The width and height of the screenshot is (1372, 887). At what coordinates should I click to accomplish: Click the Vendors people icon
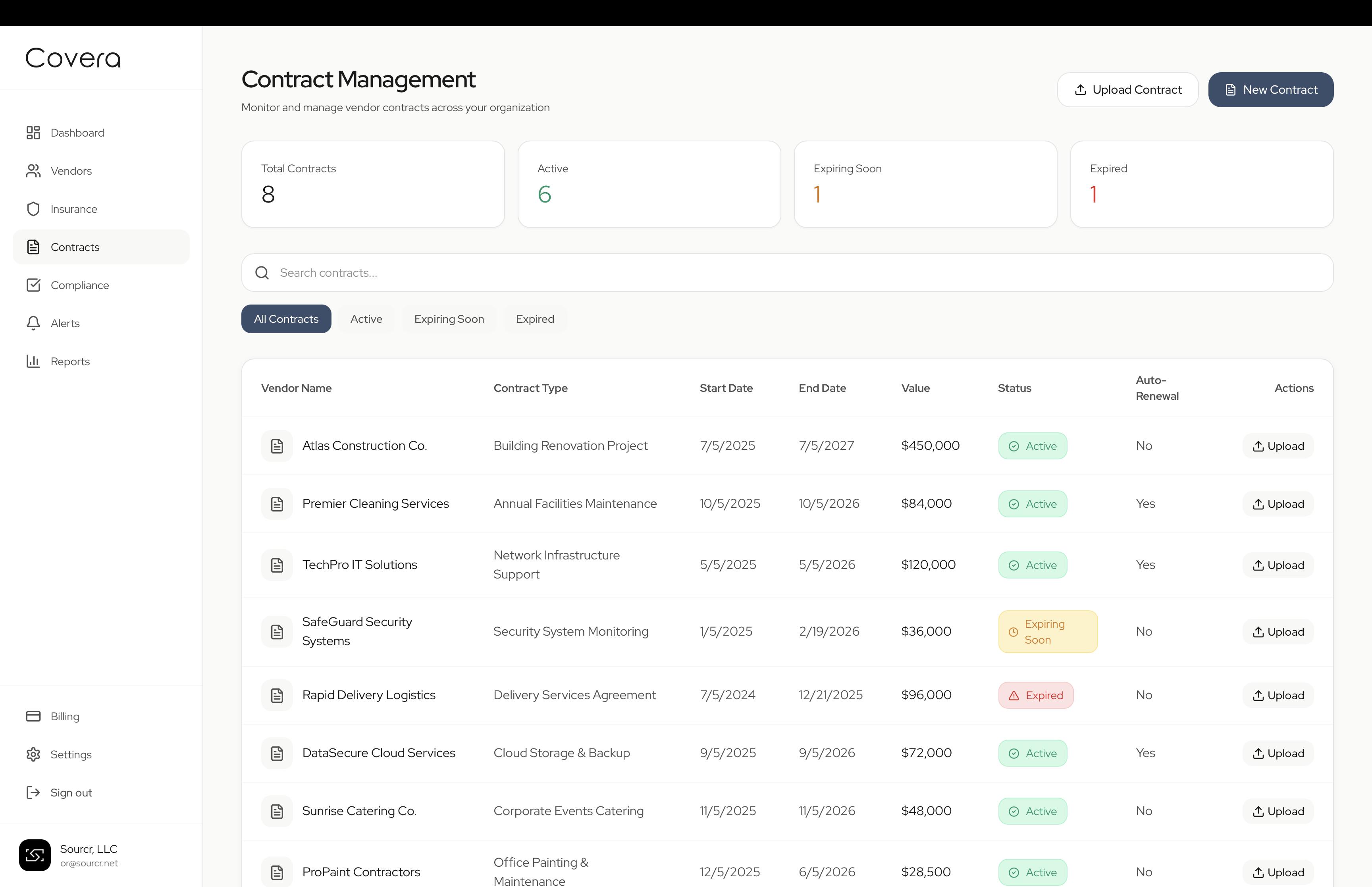[x=33, y=171]
